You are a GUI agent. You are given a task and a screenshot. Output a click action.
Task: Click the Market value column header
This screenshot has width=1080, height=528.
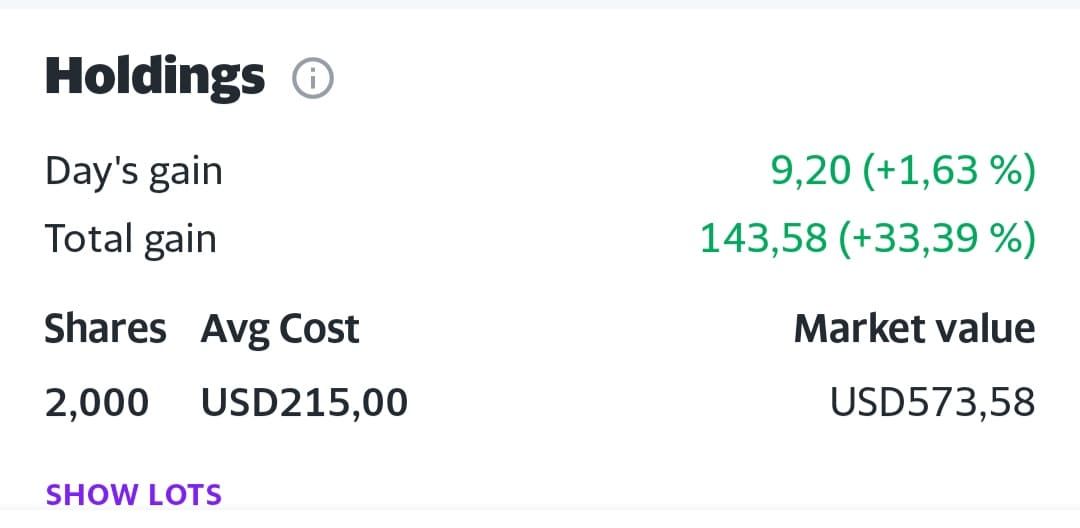tap(915, 328)
